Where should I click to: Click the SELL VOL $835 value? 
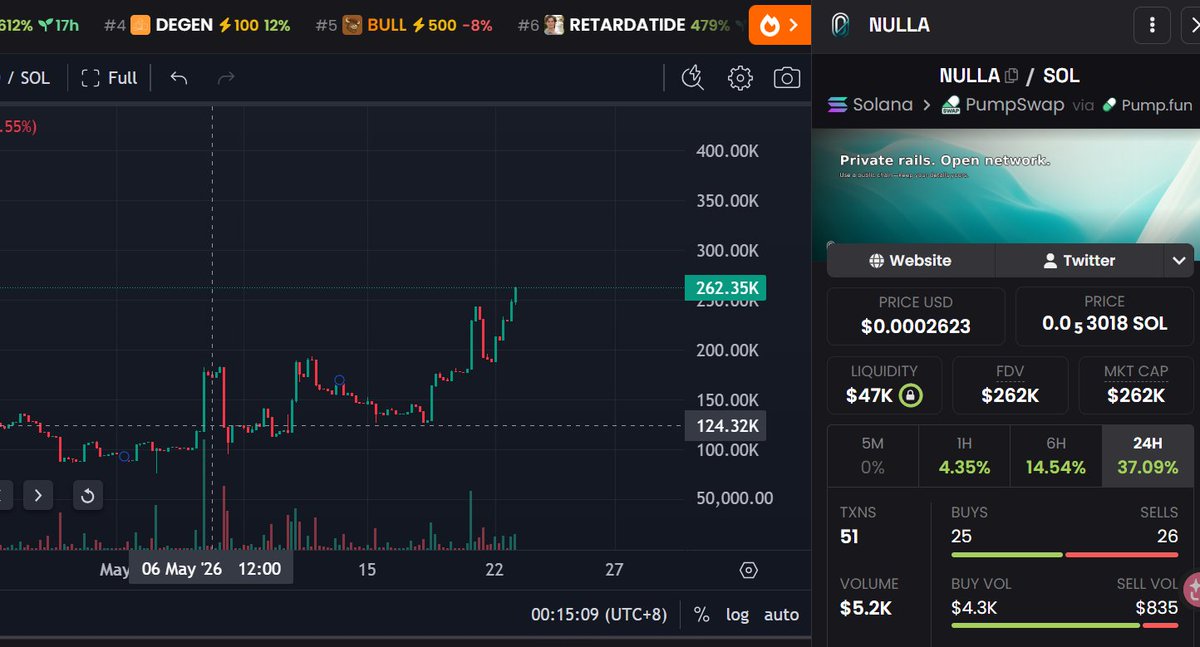pyautogui.click(x=1157, y=607)
